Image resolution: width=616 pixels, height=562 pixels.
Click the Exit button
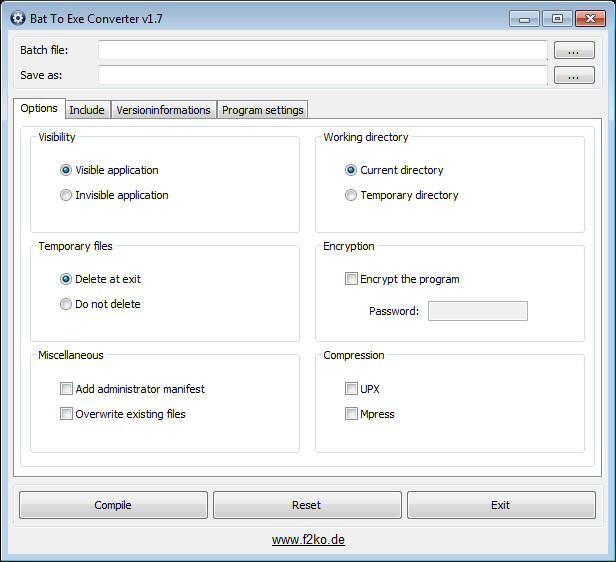501,505
